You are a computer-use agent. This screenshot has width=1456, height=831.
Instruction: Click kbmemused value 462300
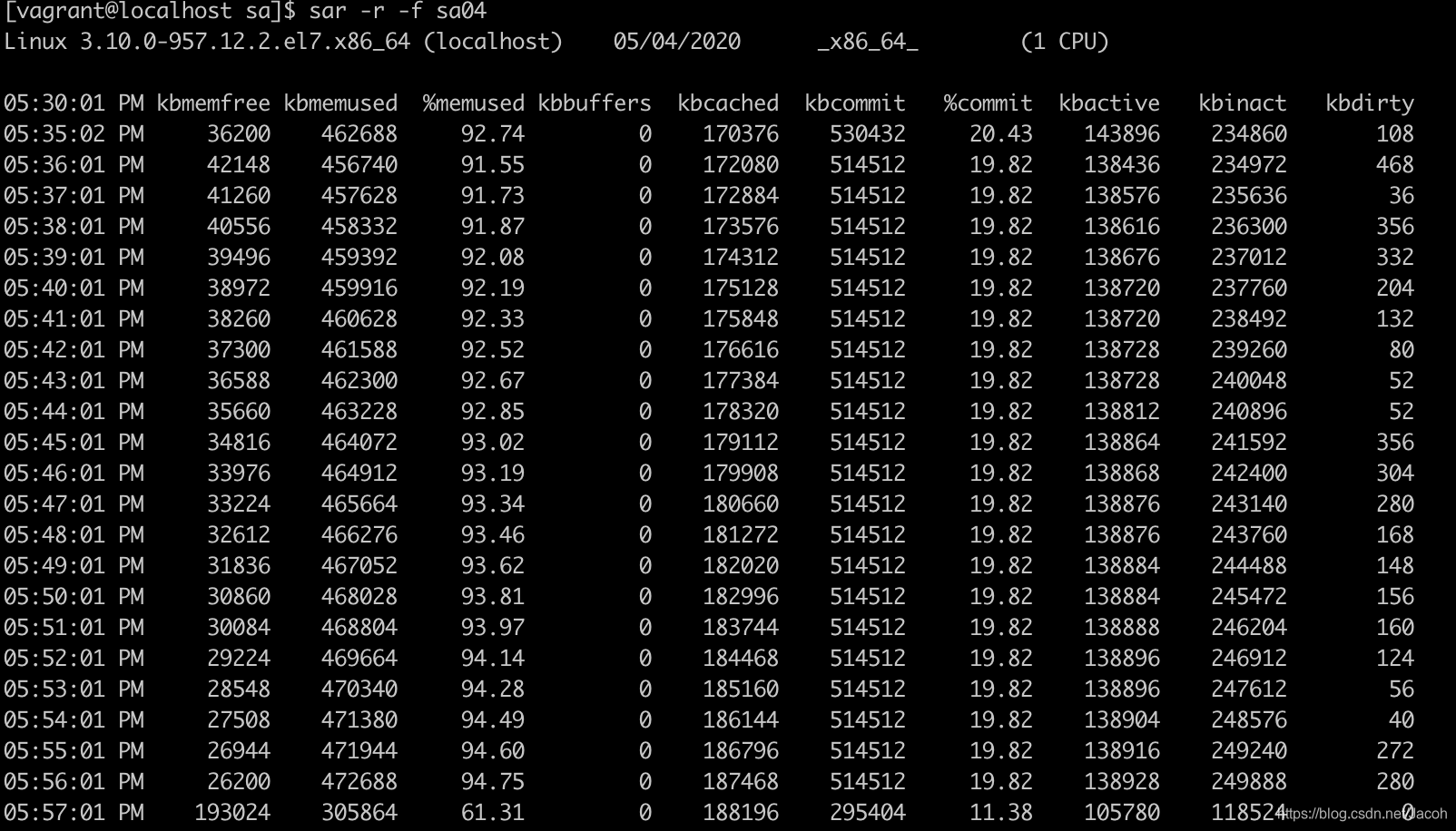click(359, 381)
